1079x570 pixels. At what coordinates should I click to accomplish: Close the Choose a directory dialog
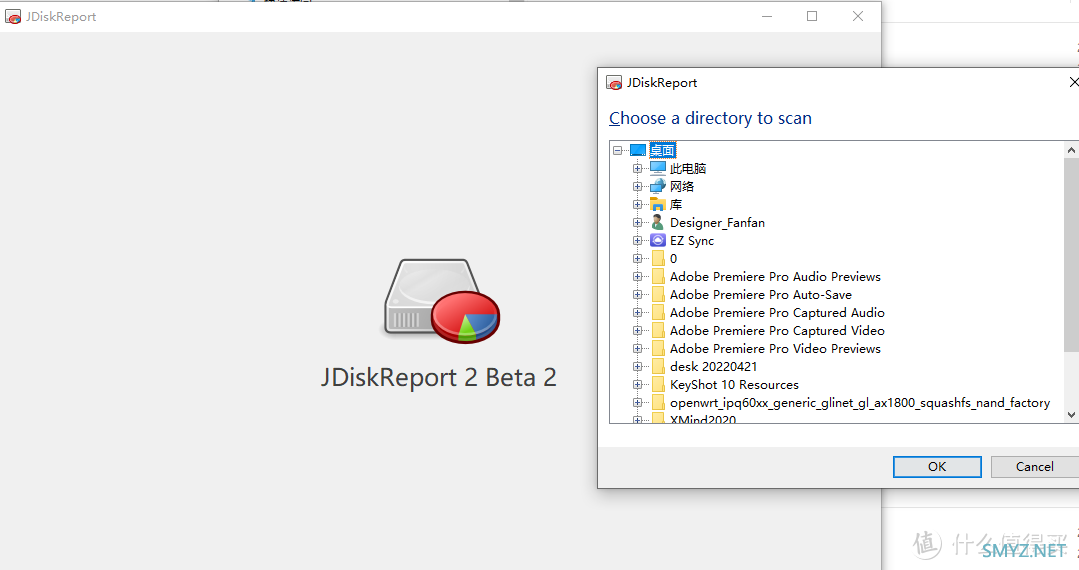(1073, 82)
